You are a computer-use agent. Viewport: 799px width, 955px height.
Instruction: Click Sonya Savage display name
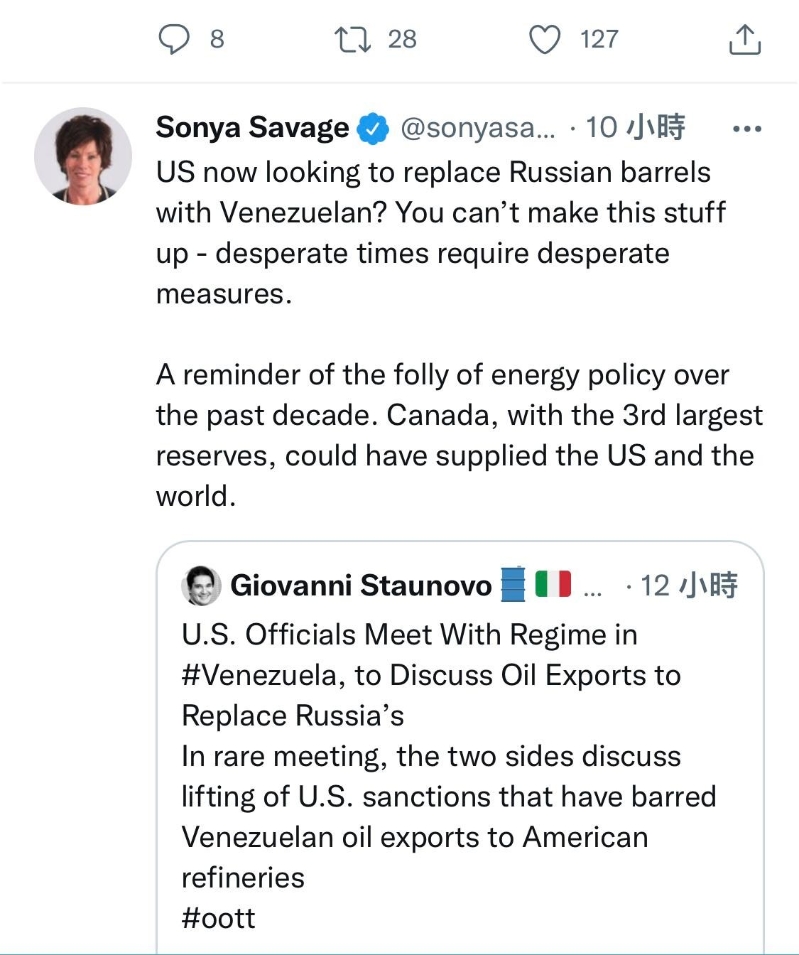pyautogui.click(x=252, y=128)
